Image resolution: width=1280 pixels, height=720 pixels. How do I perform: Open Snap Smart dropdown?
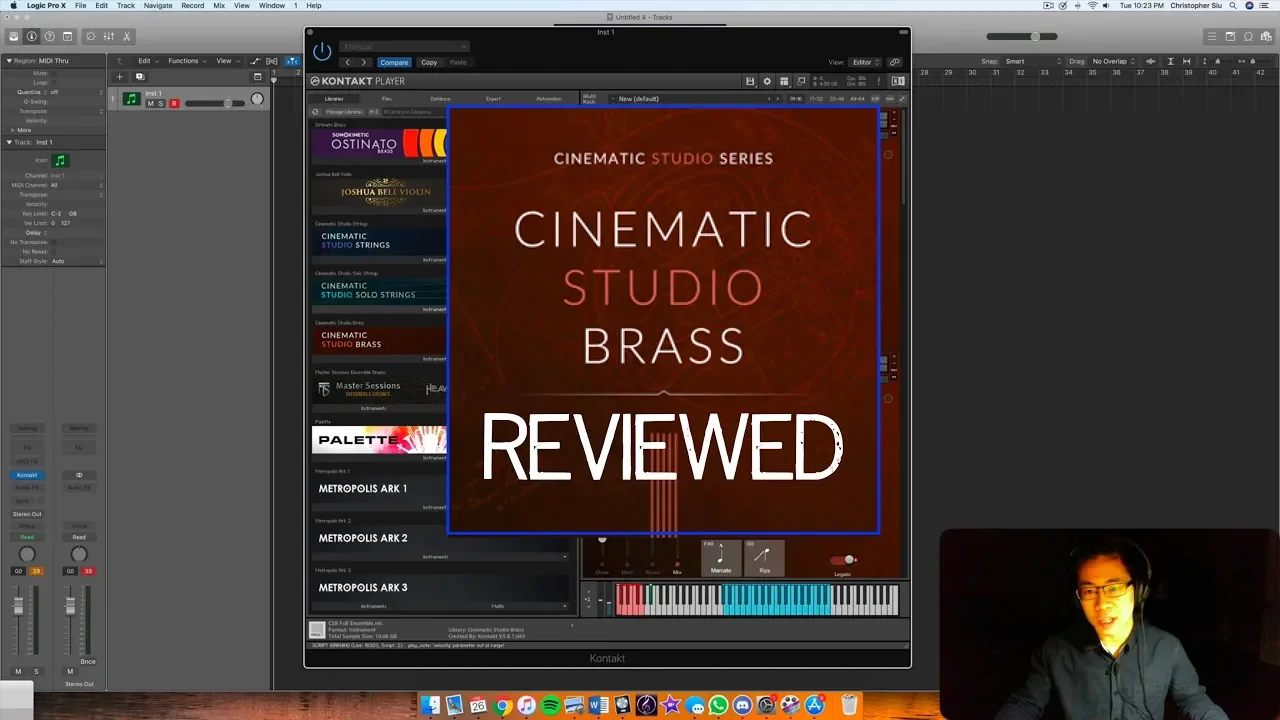point(1032,61)
